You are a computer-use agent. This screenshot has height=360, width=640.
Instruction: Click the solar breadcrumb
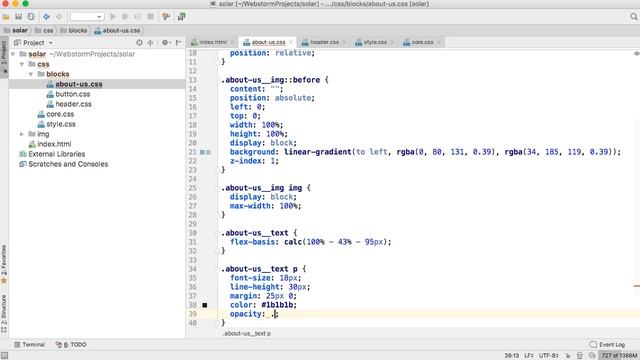16,31
